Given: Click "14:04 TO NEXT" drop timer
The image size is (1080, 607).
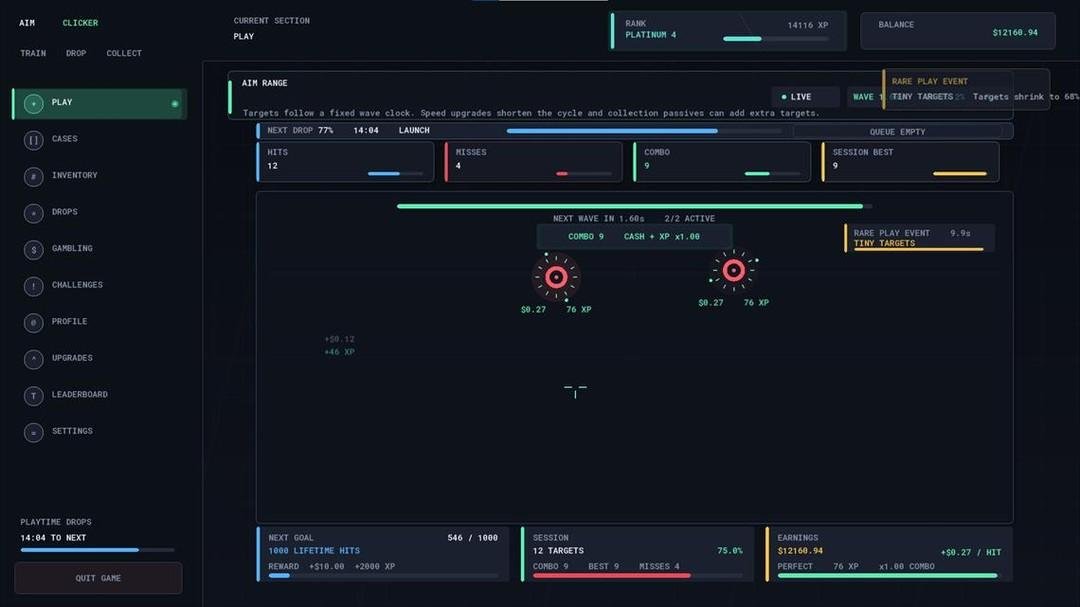Looking at the screenshot, I should click(x=53, y=537).
